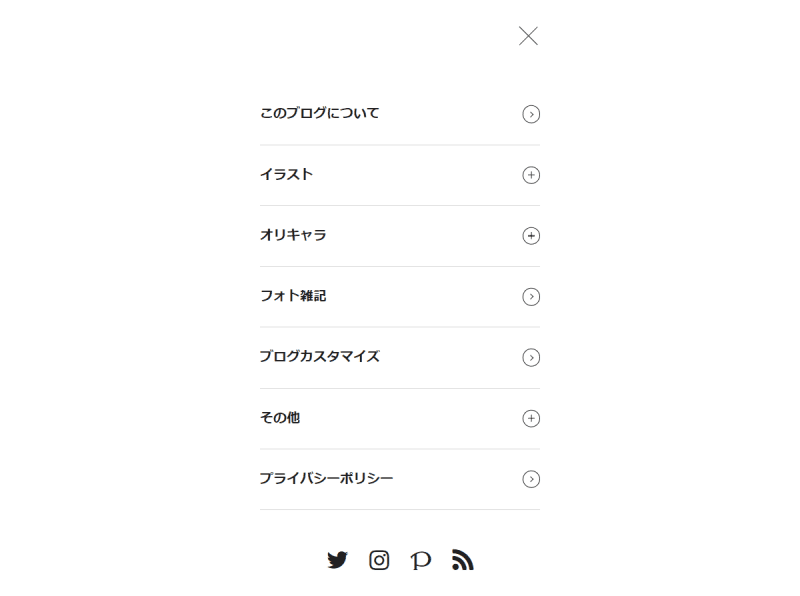Go to the フォト雑記 page link
The image size is (800, 596).
click(x=293, y=295)
